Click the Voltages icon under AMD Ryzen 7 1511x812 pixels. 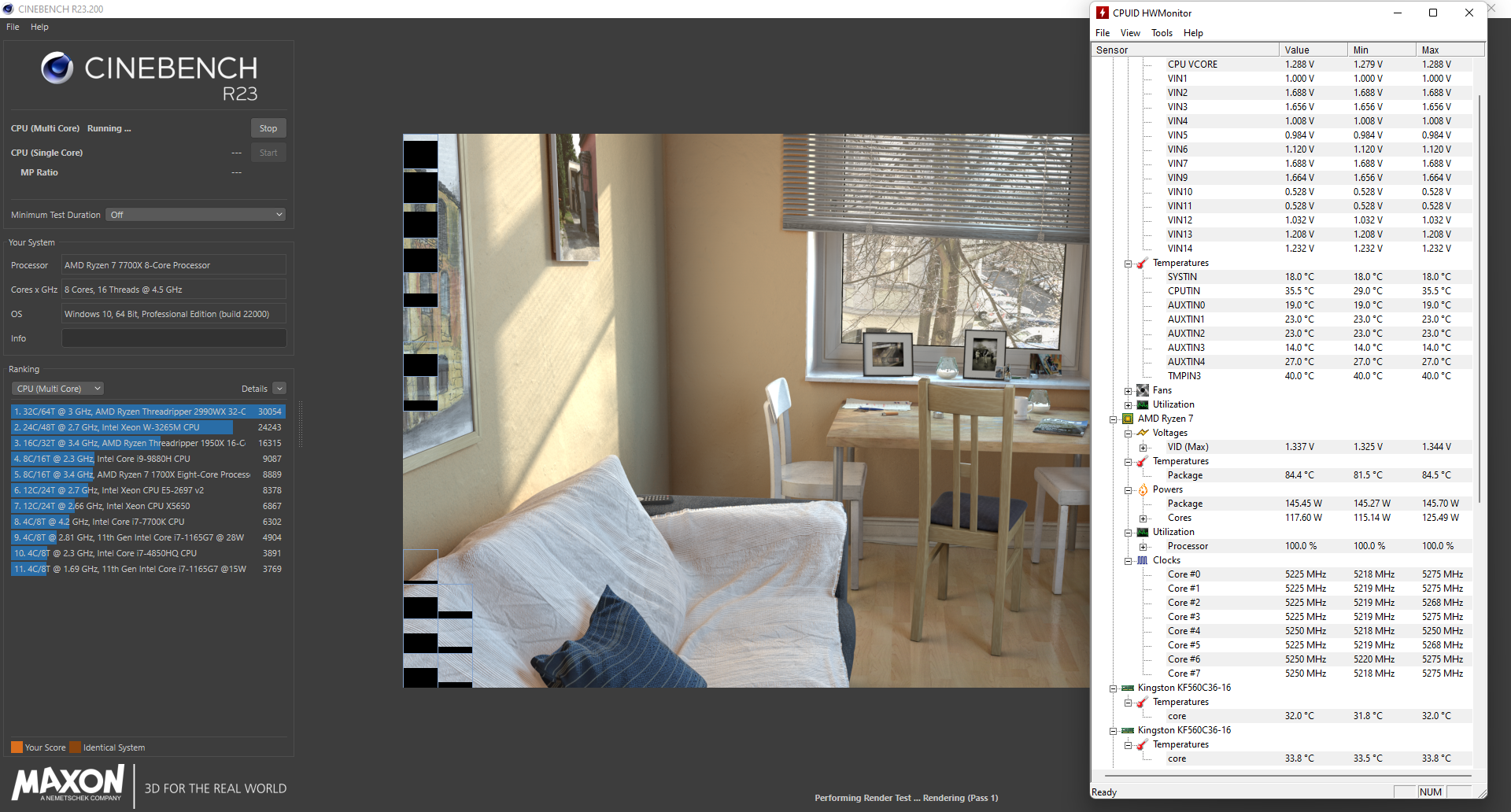coord(1143,433)
